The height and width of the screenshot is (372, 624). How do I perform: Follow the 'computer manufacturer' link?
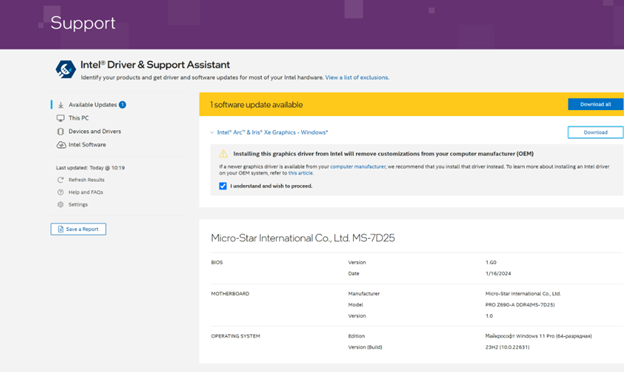click(x=358, y=167)
